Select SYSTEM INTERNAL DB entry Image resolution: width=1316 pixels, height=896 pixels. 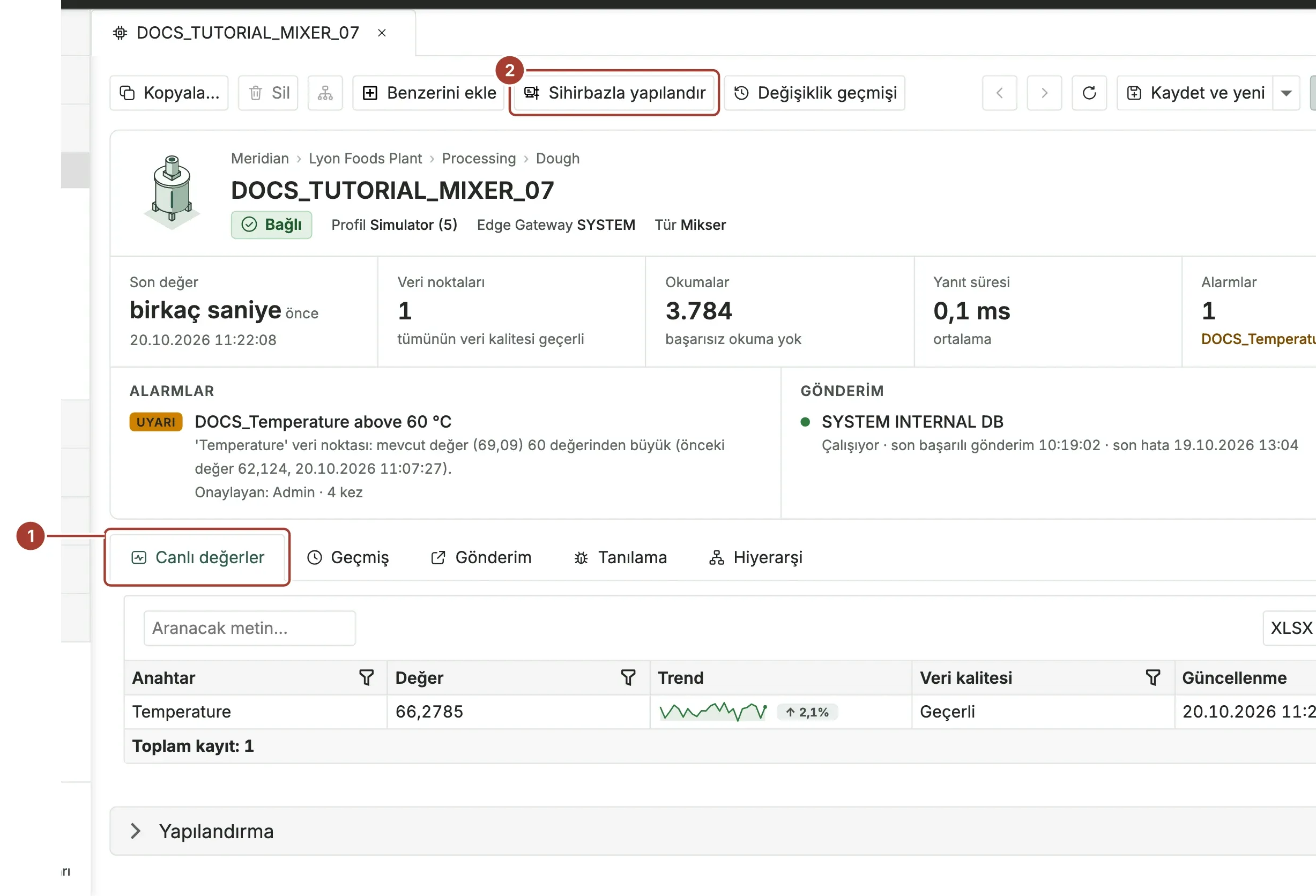pos(912,422)
